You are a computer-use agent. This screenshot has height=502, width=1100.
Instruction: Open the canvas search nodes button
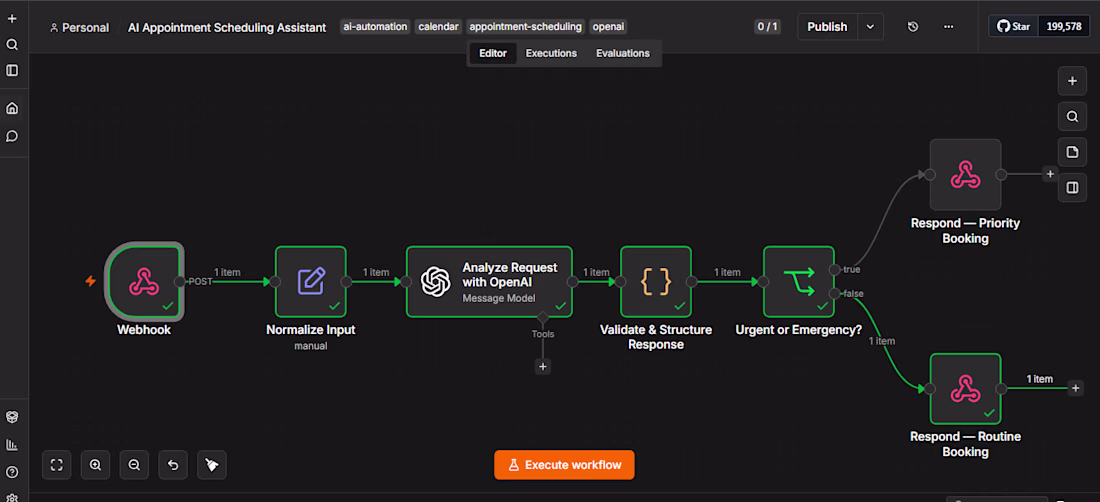[1072, 116]
